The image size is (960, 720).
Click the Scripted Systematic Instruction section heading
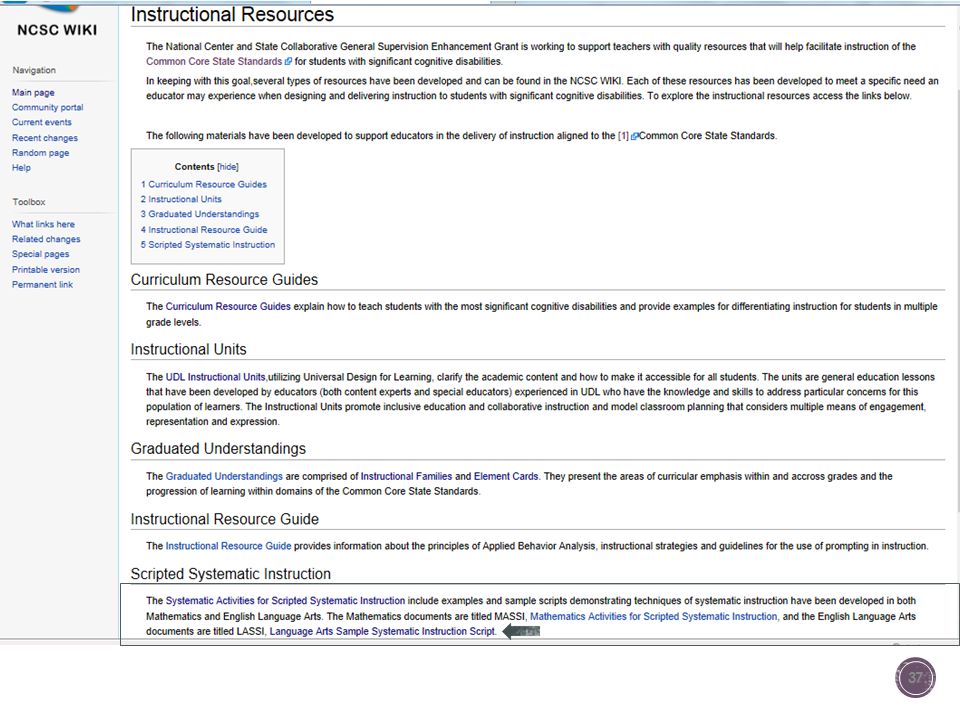pyautogui.click(x=231, y=574)
